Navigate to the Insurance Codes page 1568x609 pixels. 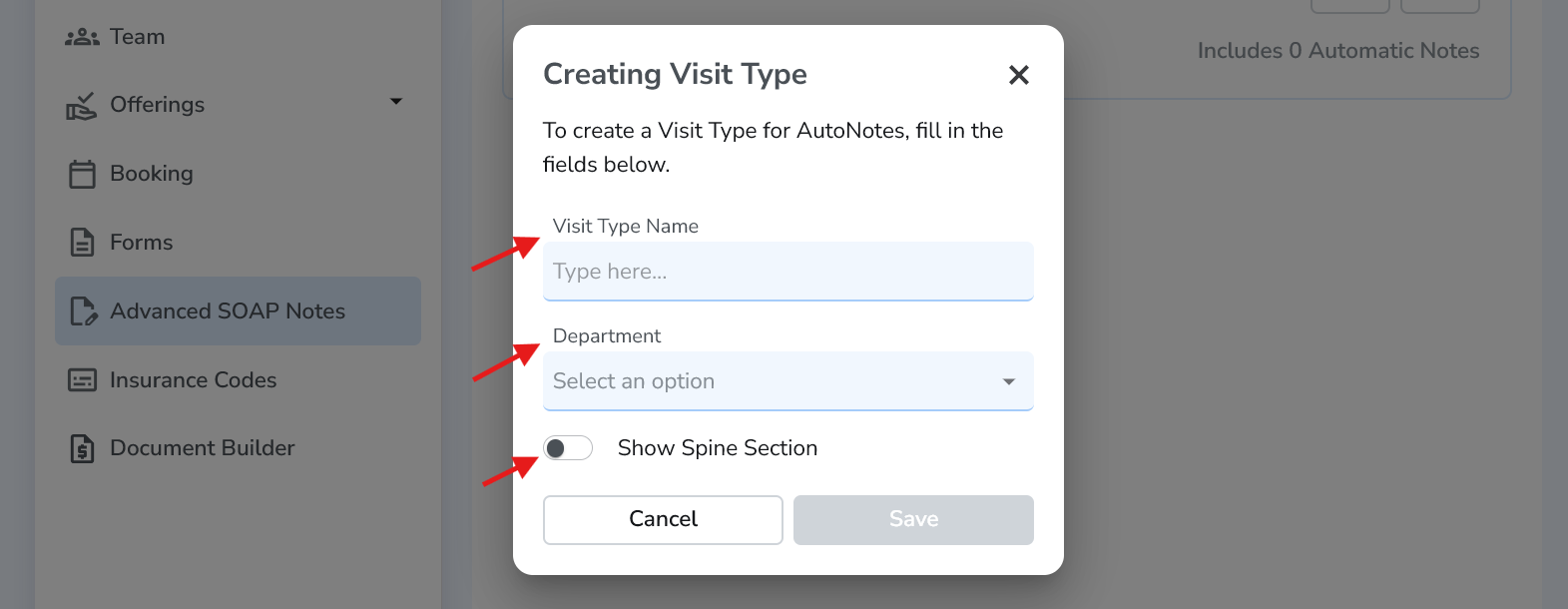pyautogui.click(x=193, y=379)
